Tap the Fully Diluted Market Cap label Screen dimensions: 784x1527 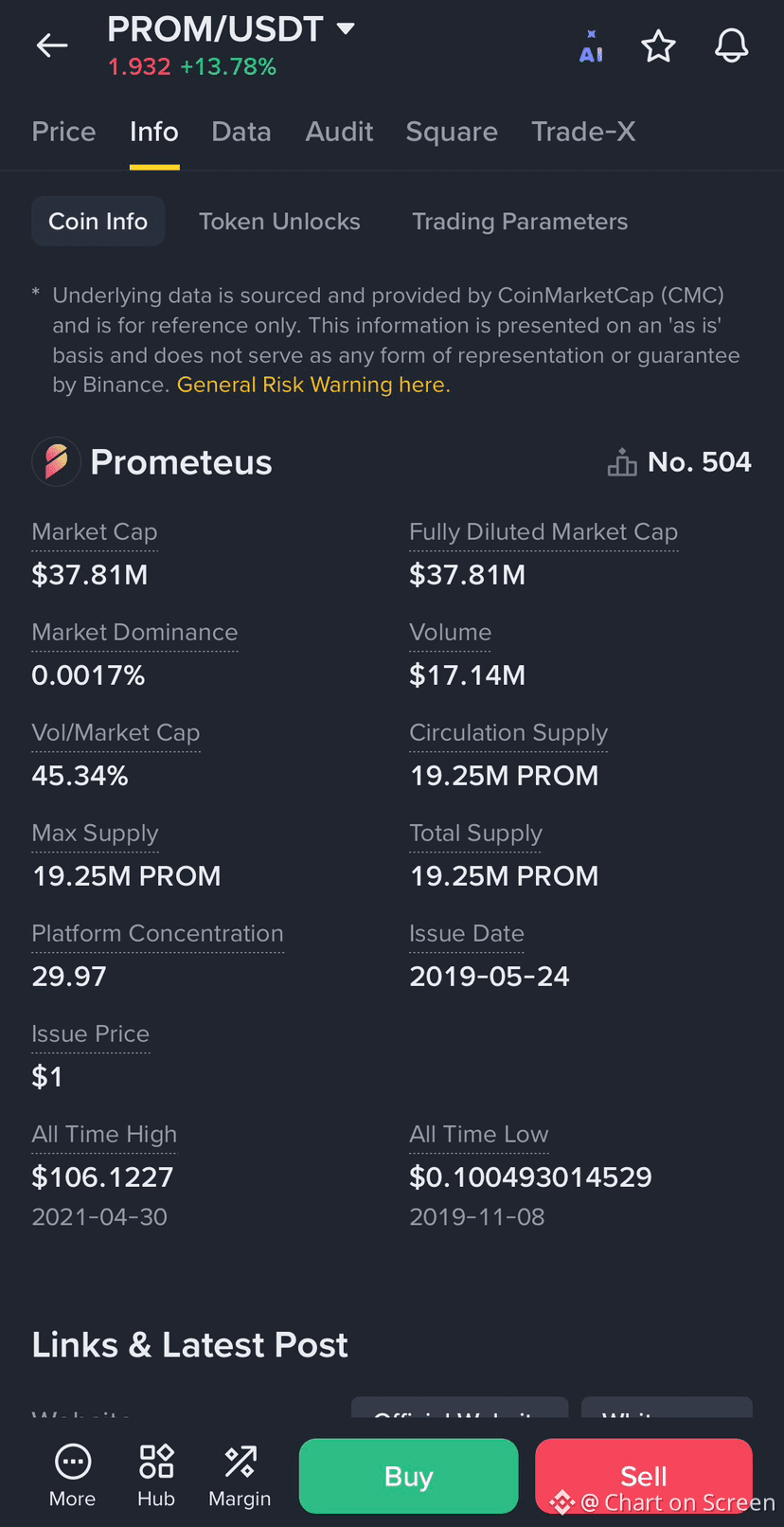pyautogui.click(x=543, y=532)
